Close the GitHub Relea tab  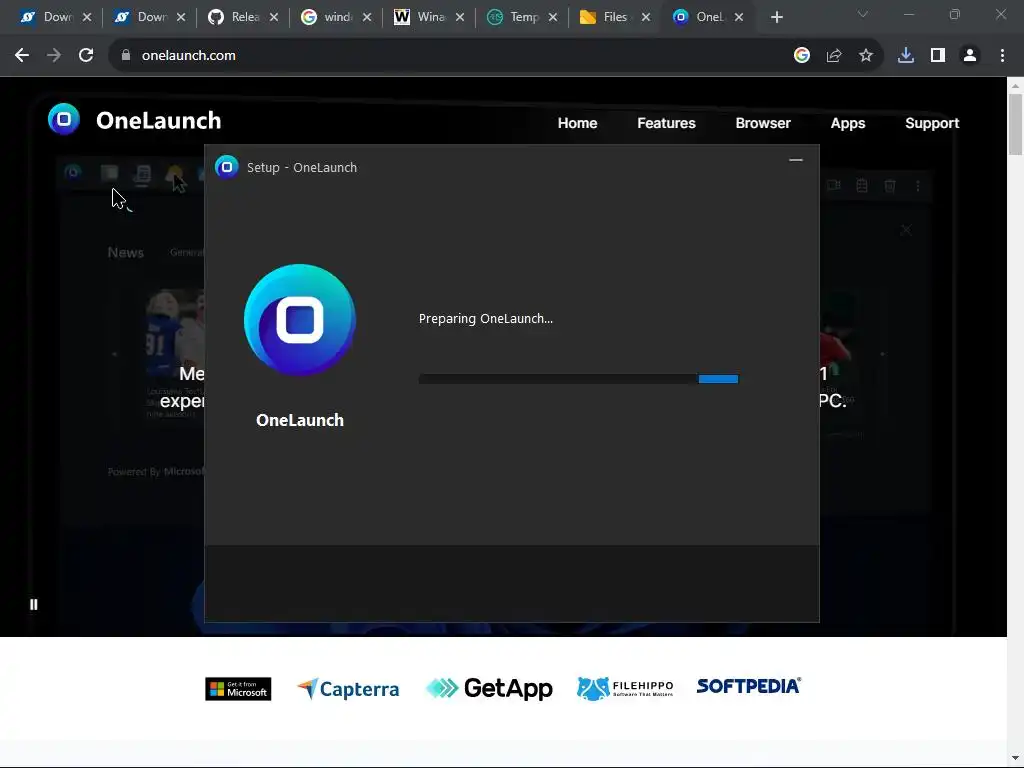pyautogui.click(x=274, y=18)
